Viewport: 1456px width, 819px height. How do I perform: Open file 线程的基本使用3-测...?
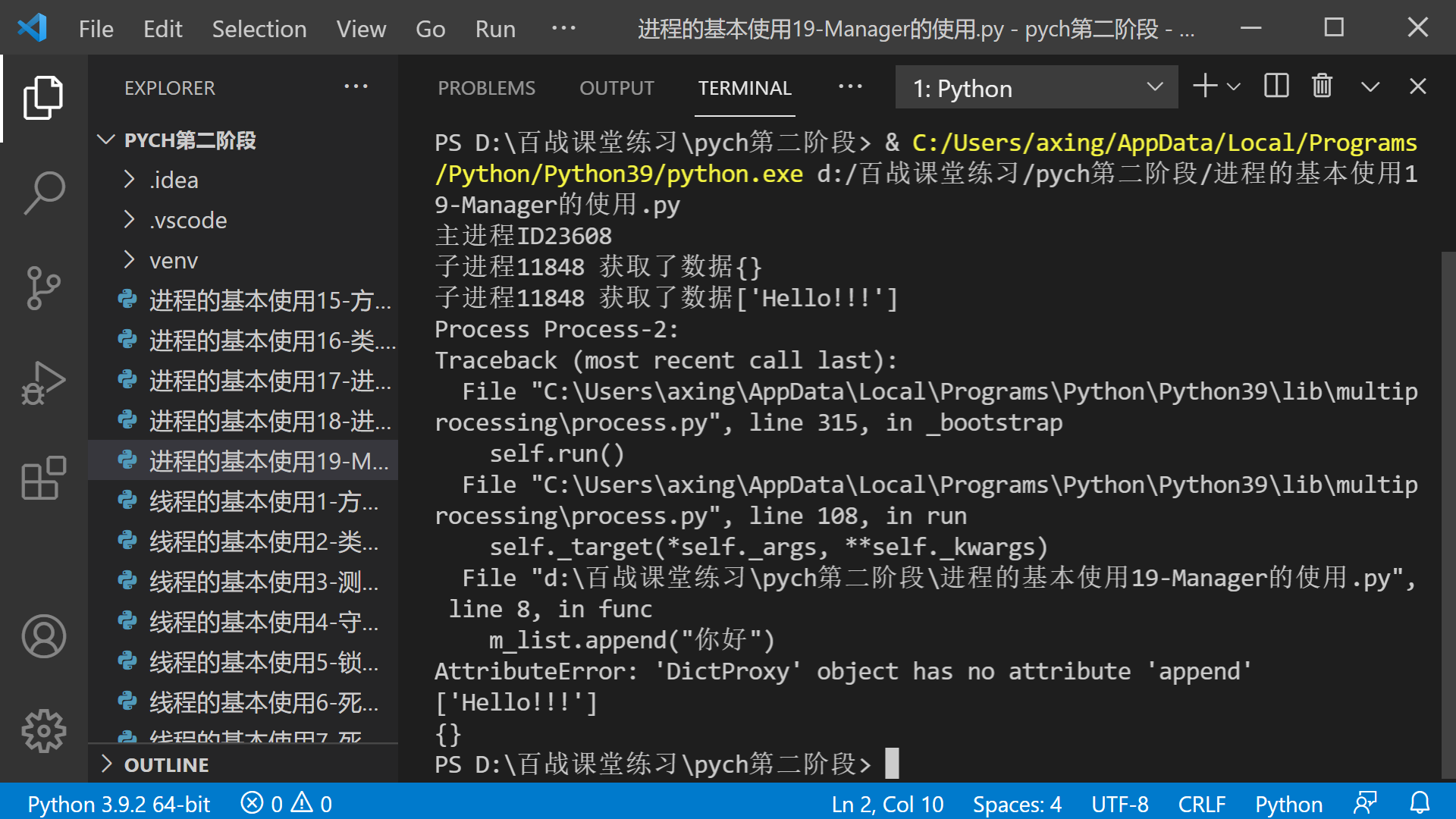click(x=243, y=582)
